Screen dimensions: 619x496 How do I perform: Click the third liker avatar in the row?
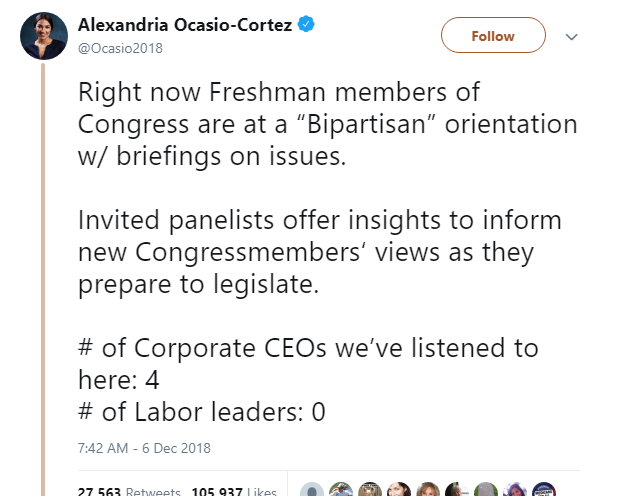click(371, 490)
